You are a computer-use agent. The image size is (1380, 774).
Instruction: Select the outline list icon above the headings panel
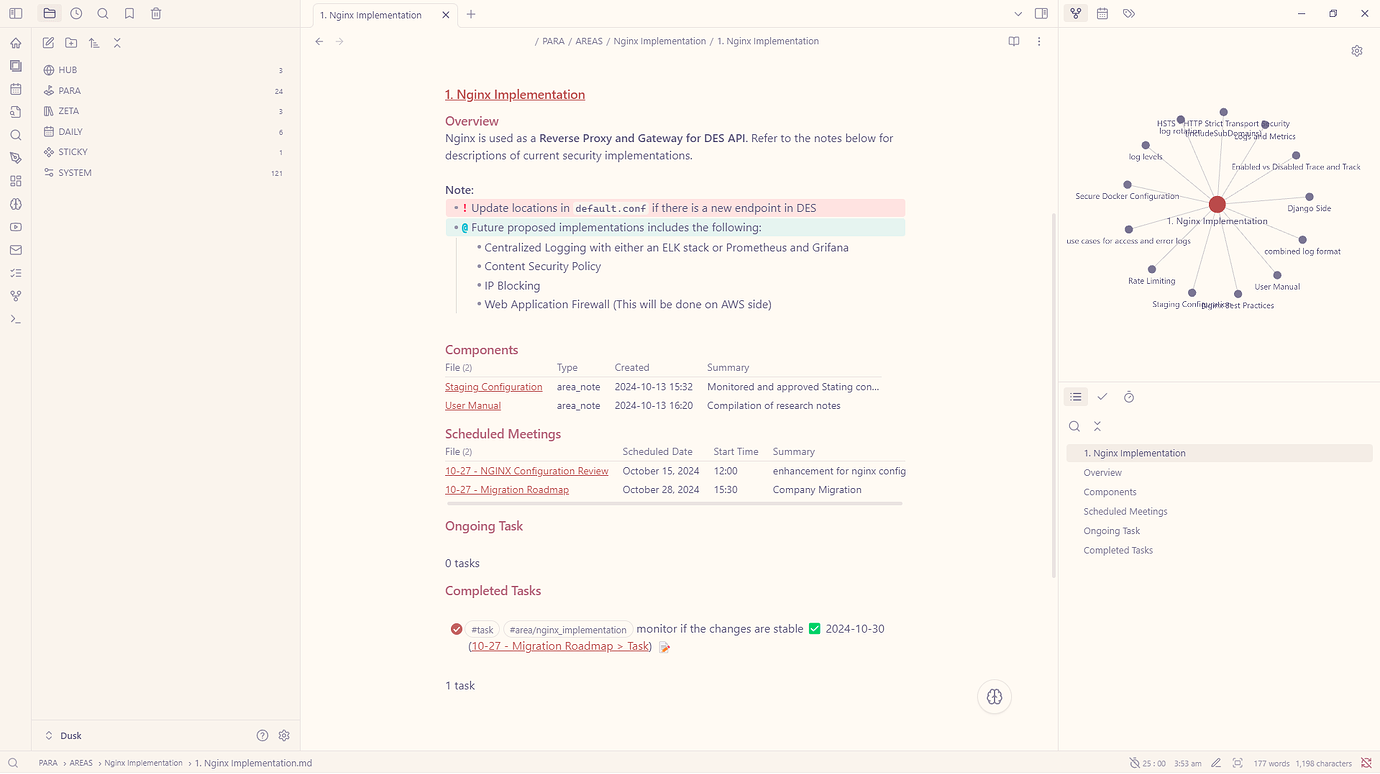[1075, 396]
